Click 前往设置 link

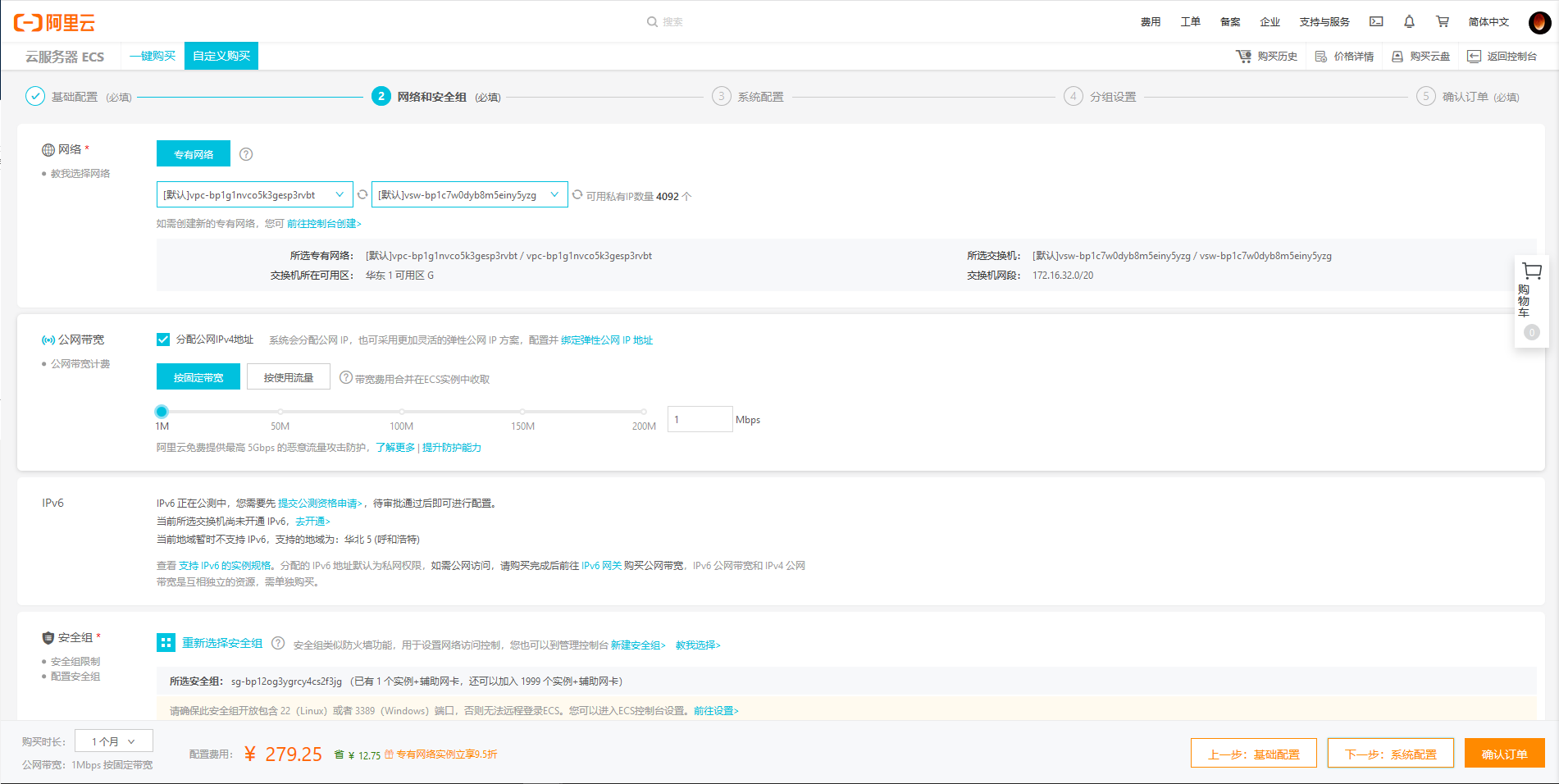tap(716, 711)
